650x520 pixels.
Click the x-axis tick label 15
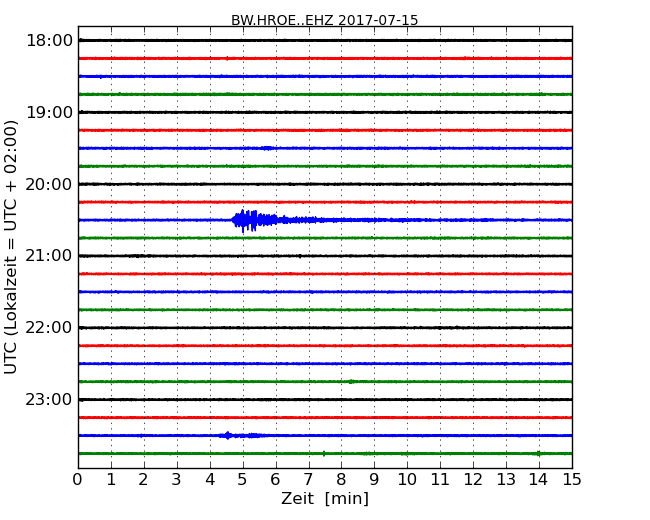point(572,479)
